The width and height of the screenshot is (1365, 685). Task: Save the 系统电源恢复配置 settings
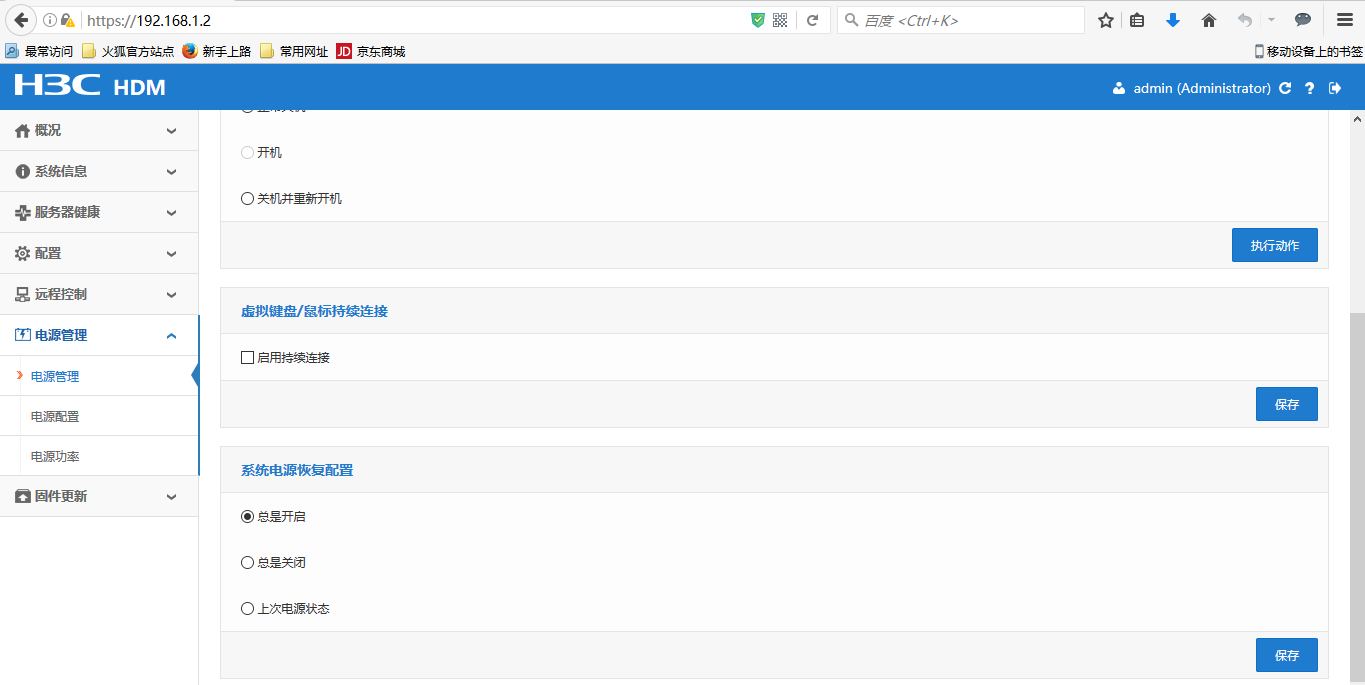tap(1286, 655)
